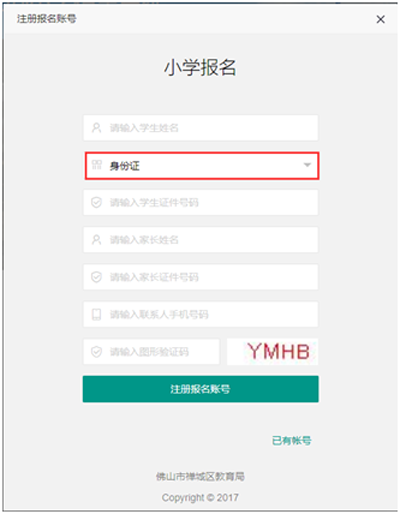Viewport: 400px width, 514px height.
Task: Open the 身份证 document type selector
Action: [202, 166]
